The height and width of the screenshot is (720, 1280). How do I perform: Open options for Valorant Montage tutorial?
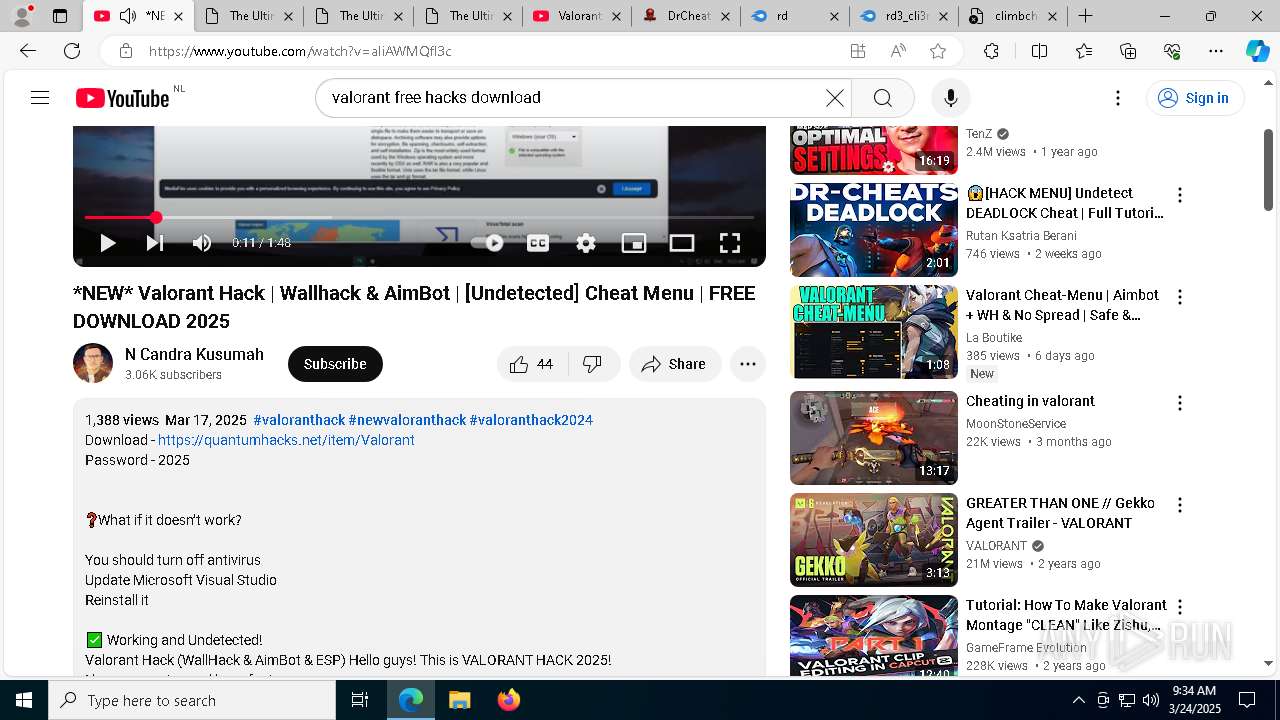1180,607
